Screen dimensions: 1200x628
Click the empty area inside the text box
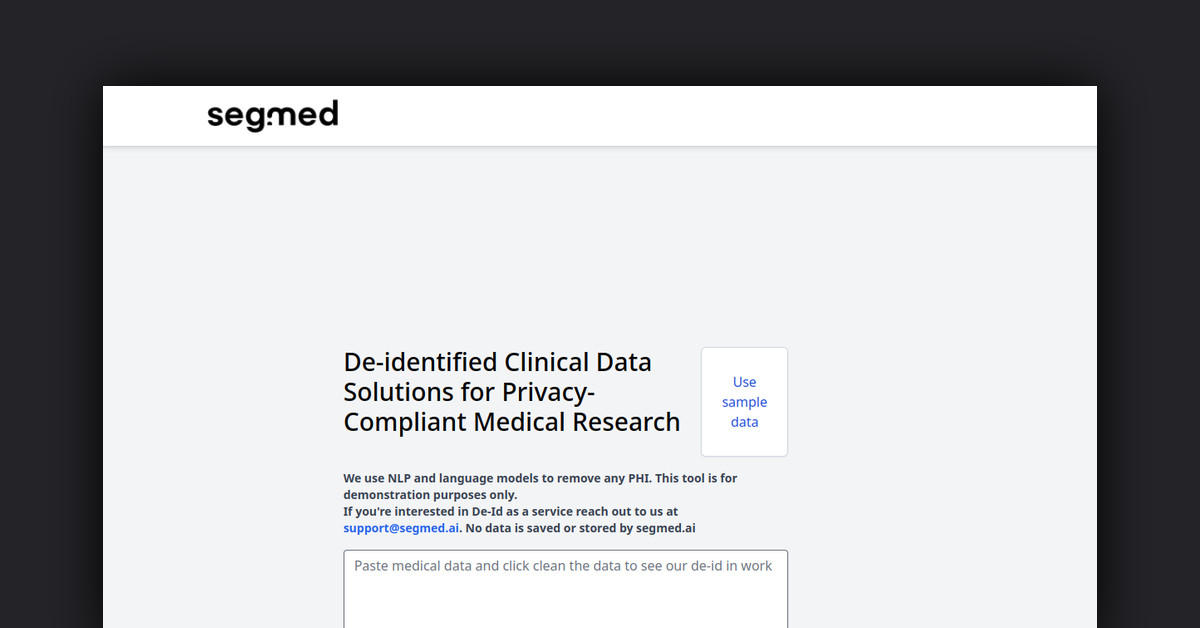click(x=565, y=605)
